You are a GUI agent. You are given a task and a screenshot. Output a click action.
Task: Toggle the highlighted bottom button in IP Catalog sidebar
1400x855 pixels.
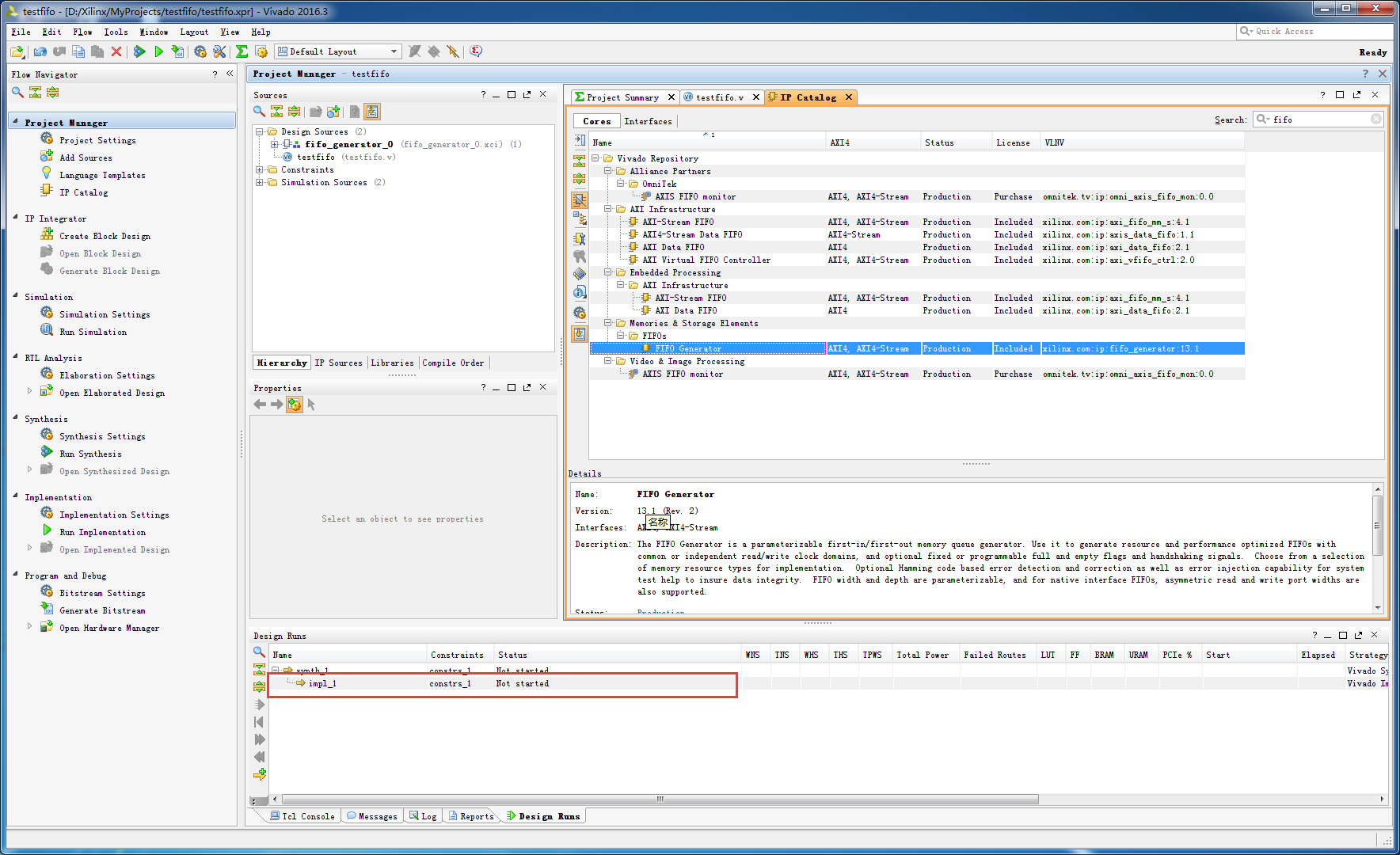tap(580, 334)
